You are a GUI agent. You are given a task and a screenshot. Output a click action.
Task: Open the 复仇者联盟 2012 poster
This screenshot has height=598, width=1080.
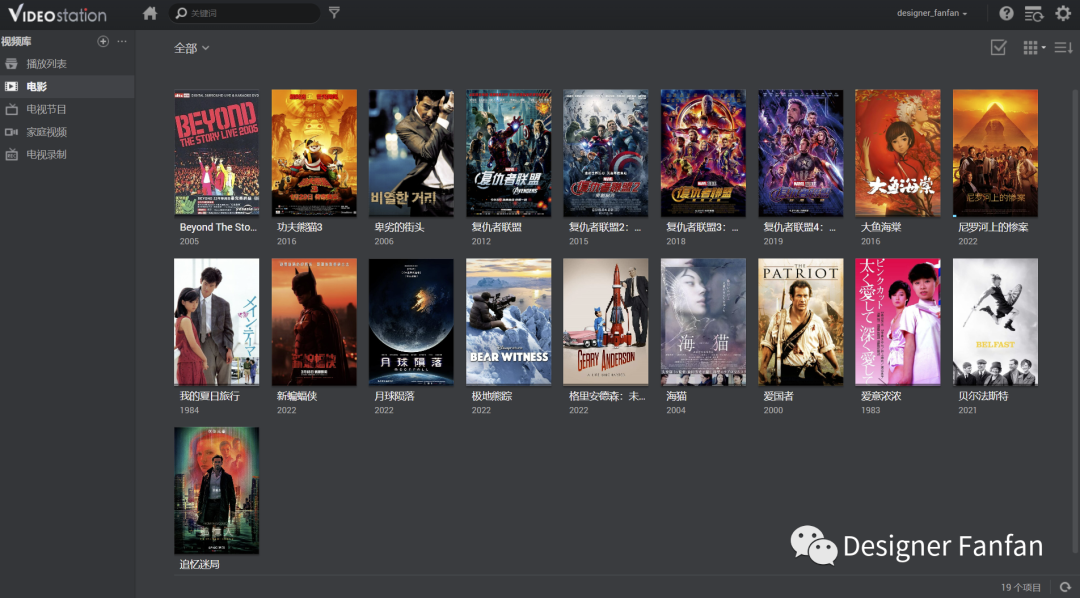point(508,153)
